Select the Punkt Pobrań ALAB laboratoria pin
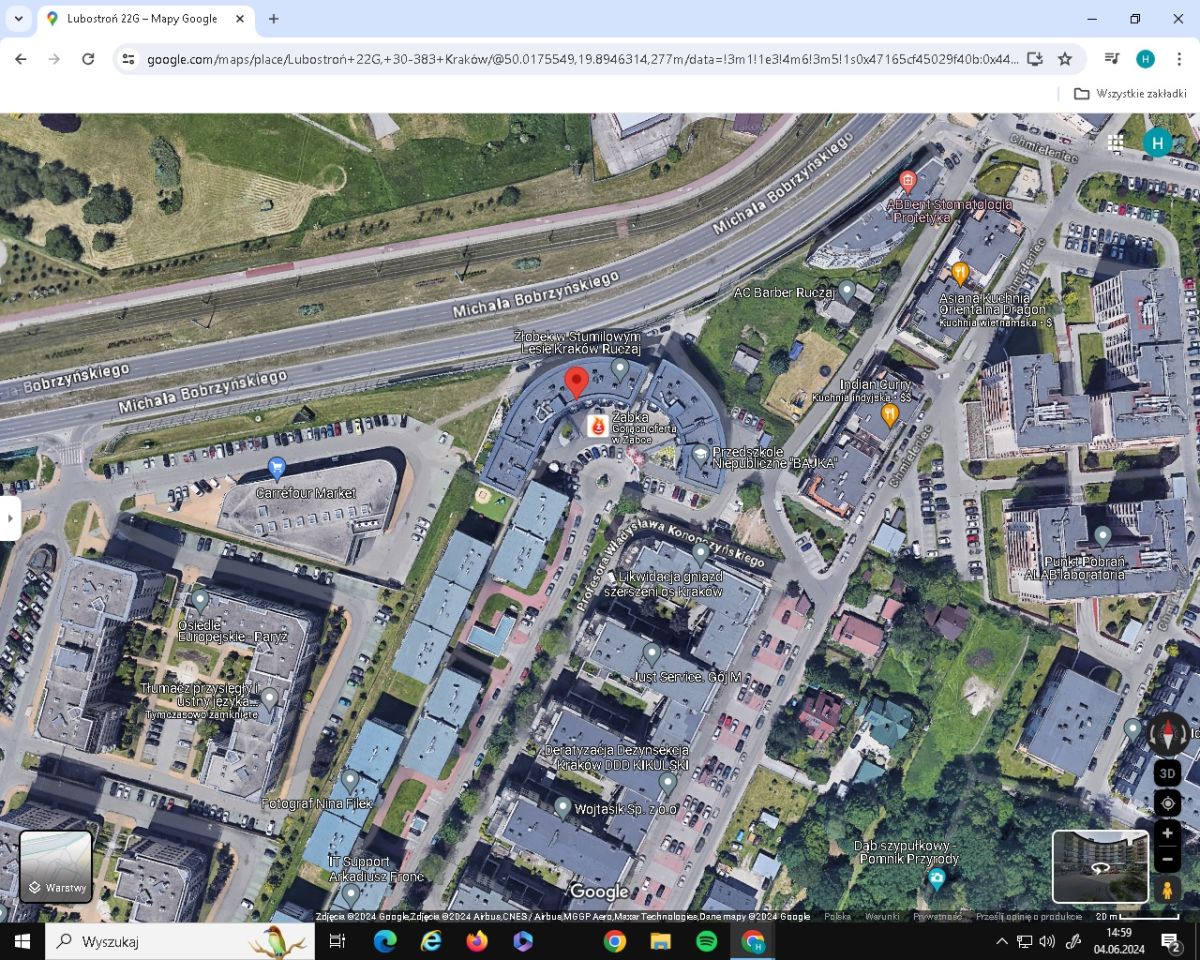 pos(1102,537)
